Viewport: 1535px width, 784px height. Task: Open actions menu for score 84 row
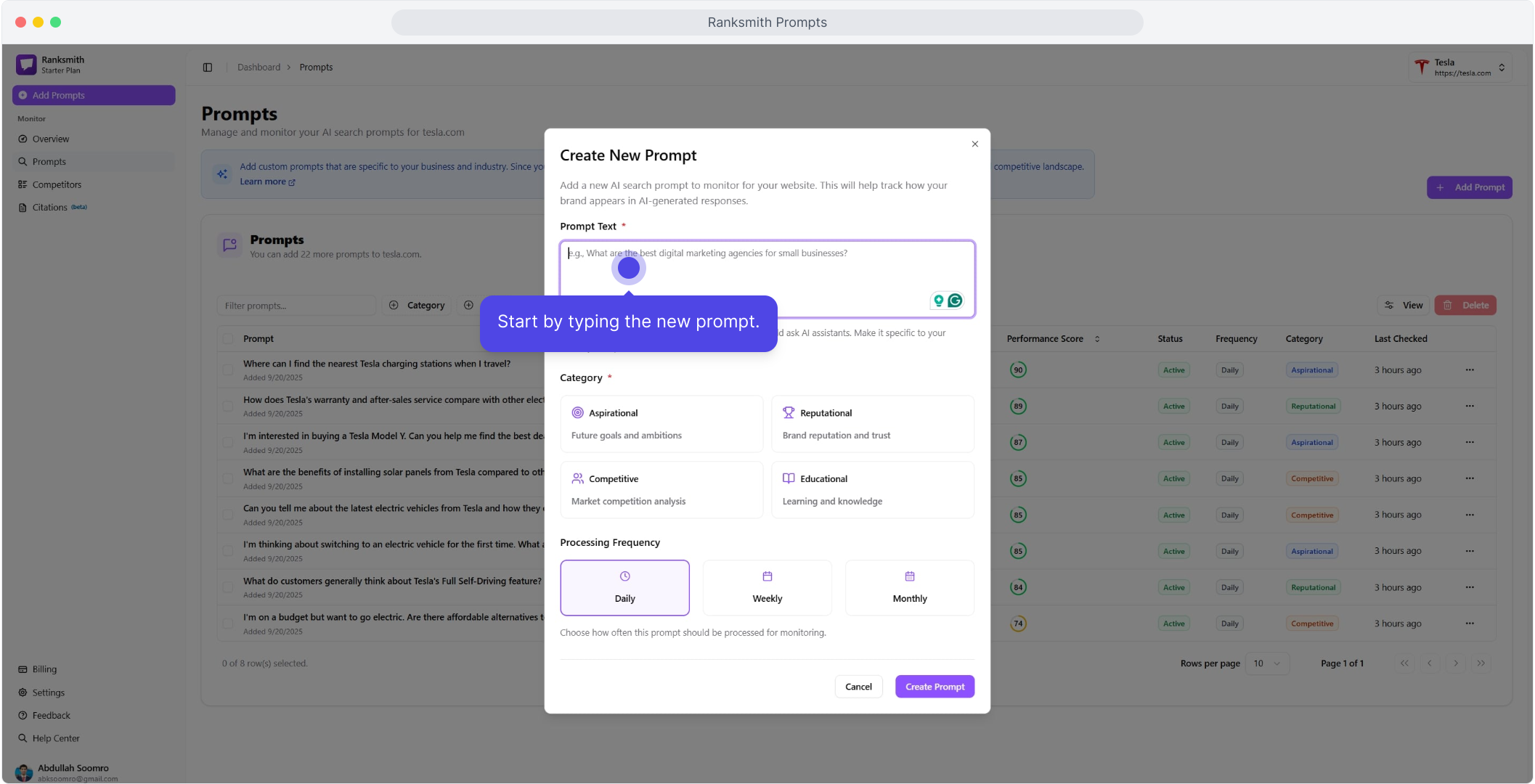pos(1470,587)
